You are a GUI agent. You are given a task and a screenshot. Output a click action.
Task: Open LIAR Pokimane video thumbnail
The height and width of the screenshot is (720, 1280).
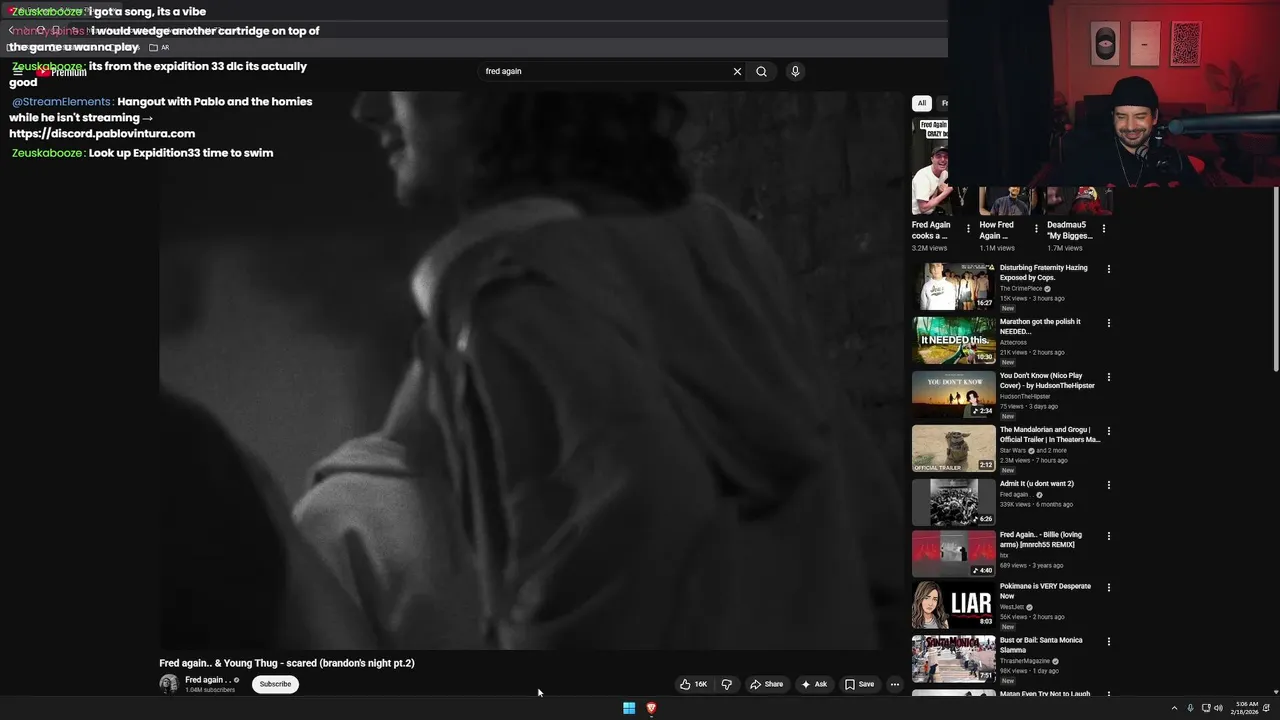tap(954, 605)
